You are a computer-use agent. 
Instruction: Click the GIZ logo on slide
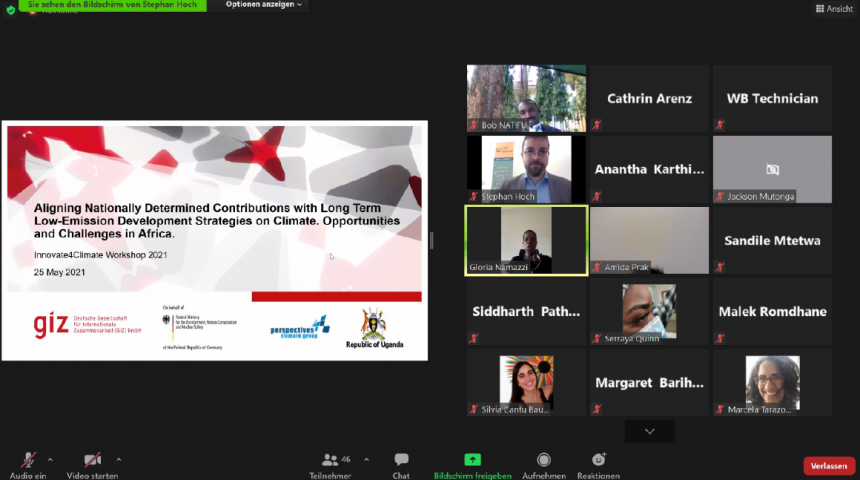[48, 325]
